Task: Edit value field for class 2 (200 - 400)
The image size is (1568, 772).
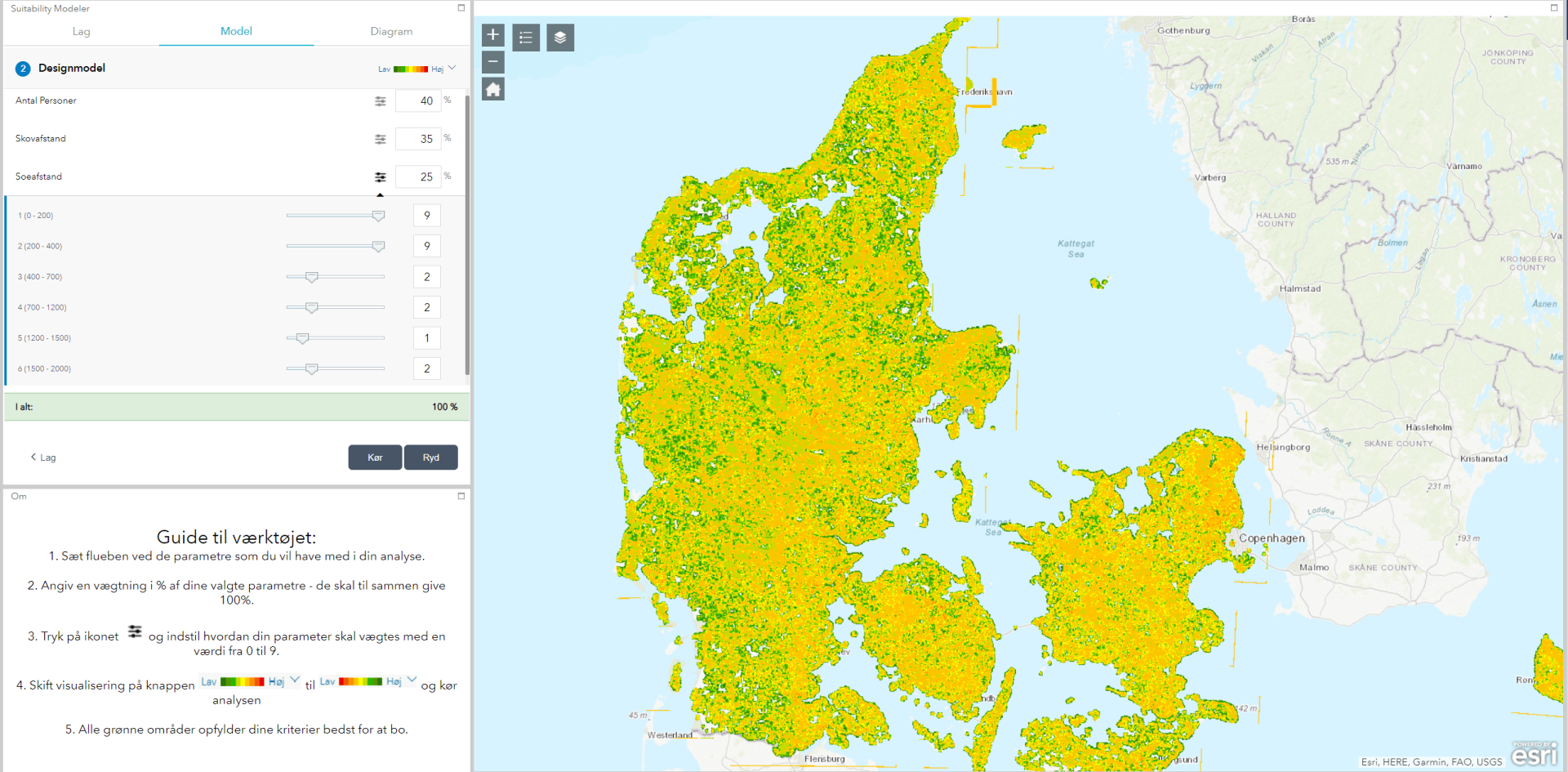Action: 427,247
